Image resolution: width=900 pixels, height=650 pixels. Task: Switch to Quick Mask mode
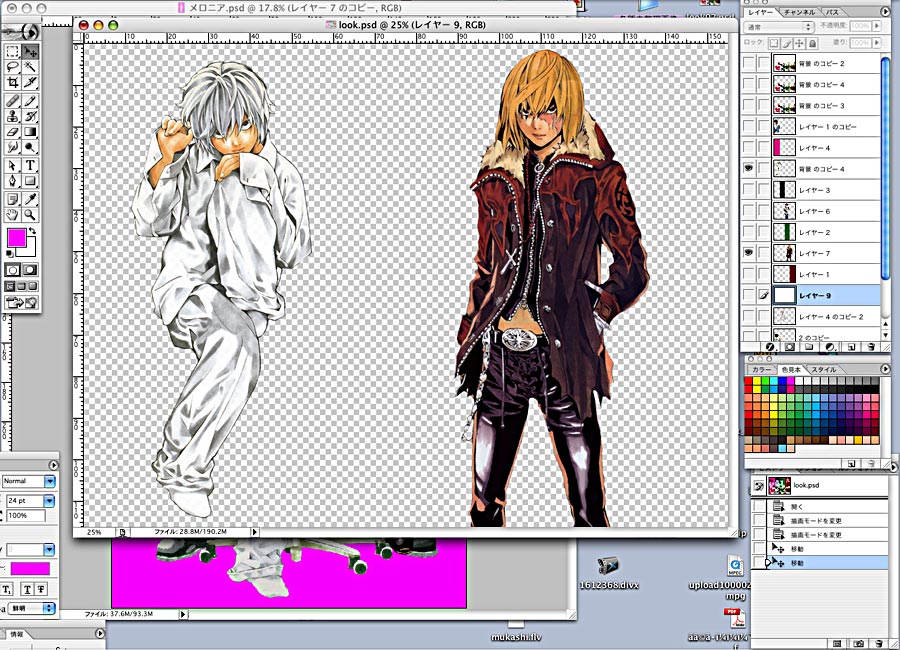pyautogui.click(x=30, y=269)
